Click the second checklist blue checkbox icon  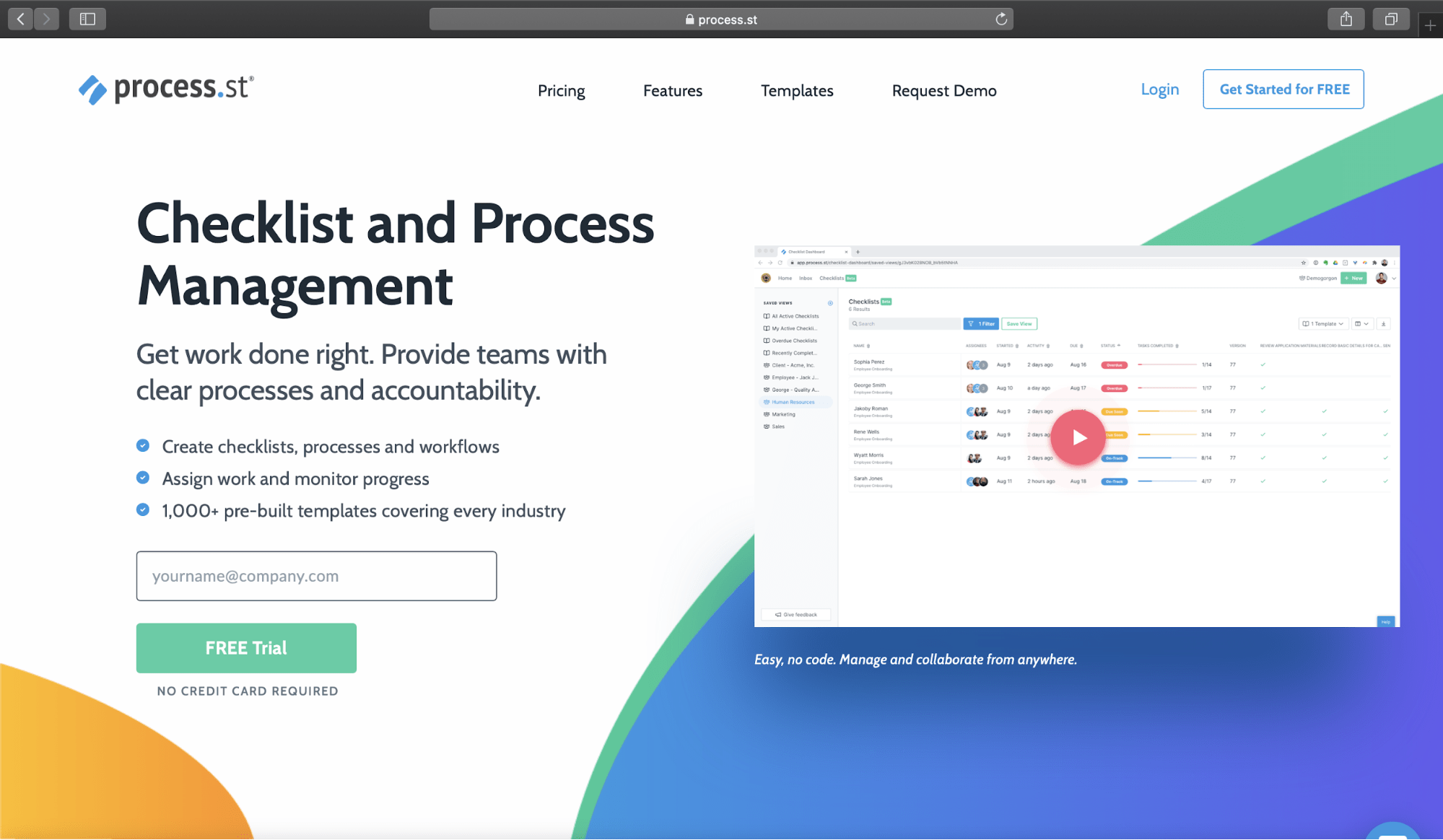[x=144, y=478]
